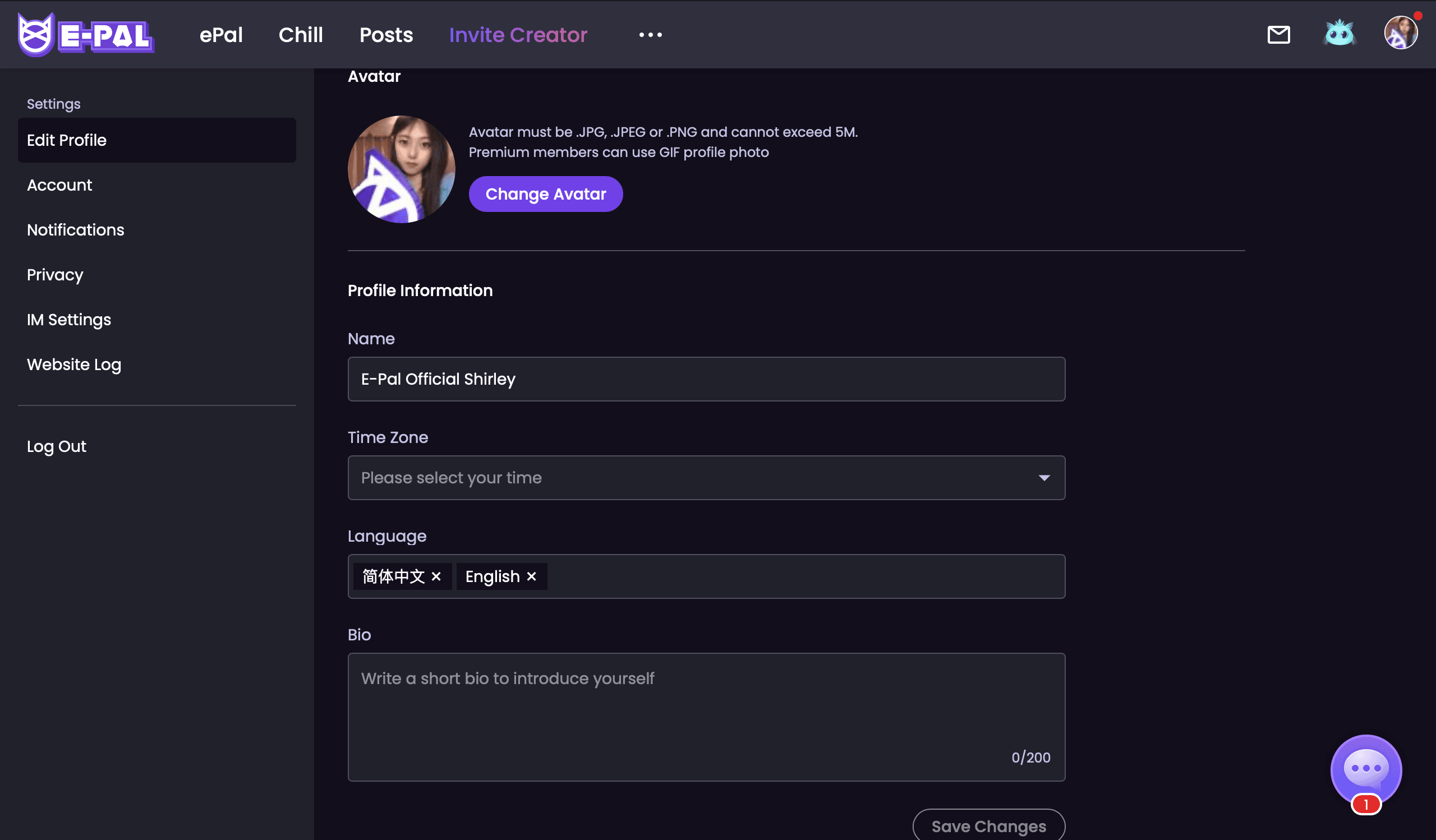Click the chat bubble support icon

pyautogui.click(x=1366, y=768)
